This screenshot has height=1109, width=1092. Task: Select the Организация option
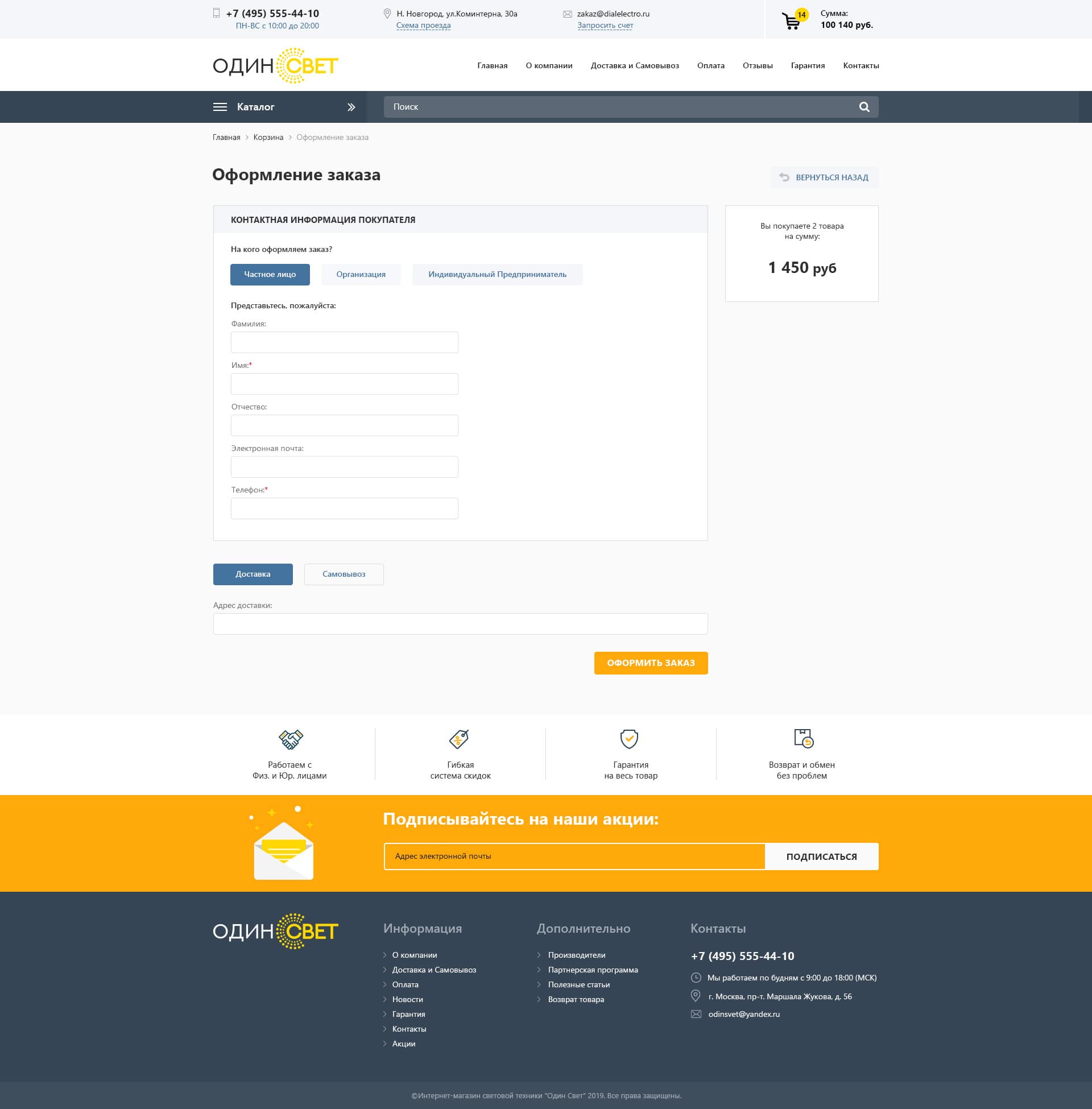click(x=361, y=274)
